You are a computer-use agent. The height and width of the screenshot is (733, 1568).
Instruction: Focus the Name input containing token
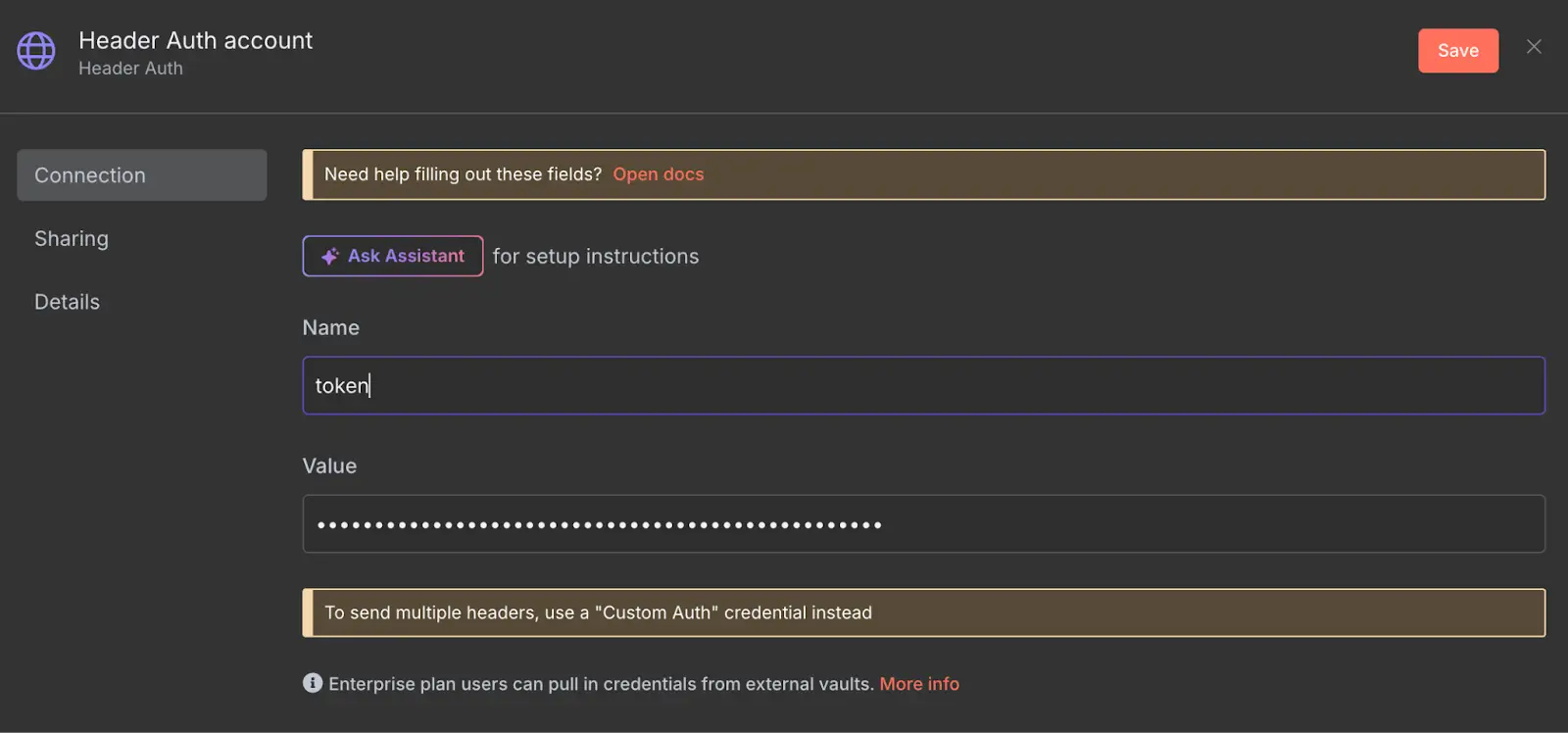click(x=921, y=386)
